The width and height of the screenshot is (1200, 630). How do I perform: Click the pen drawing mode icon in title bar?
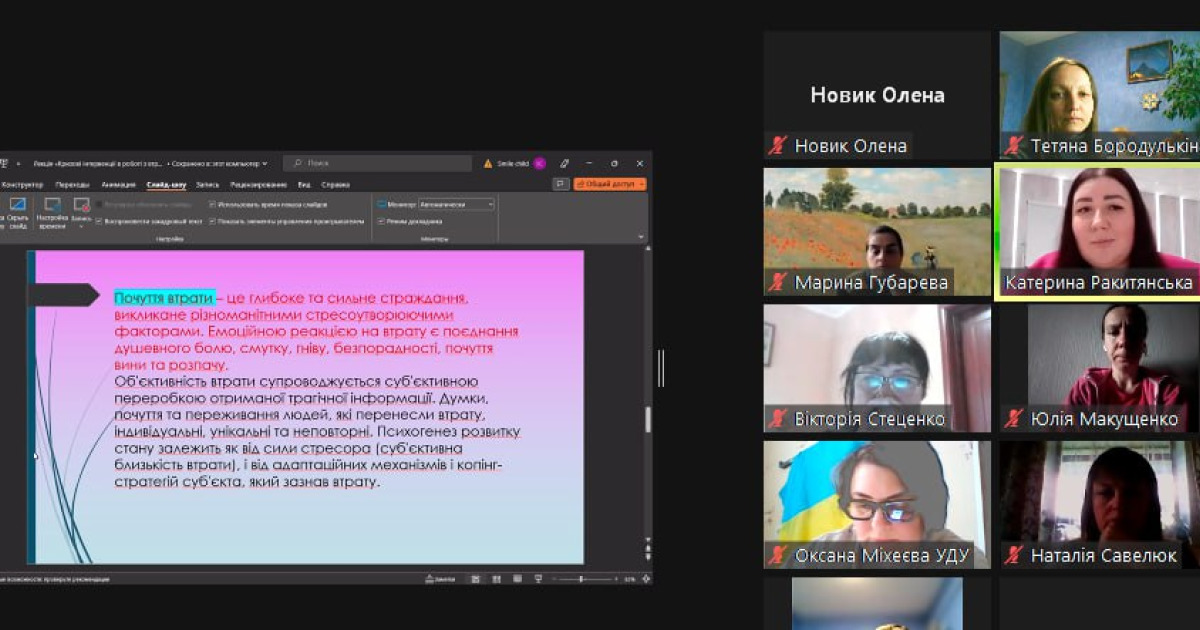564,163
